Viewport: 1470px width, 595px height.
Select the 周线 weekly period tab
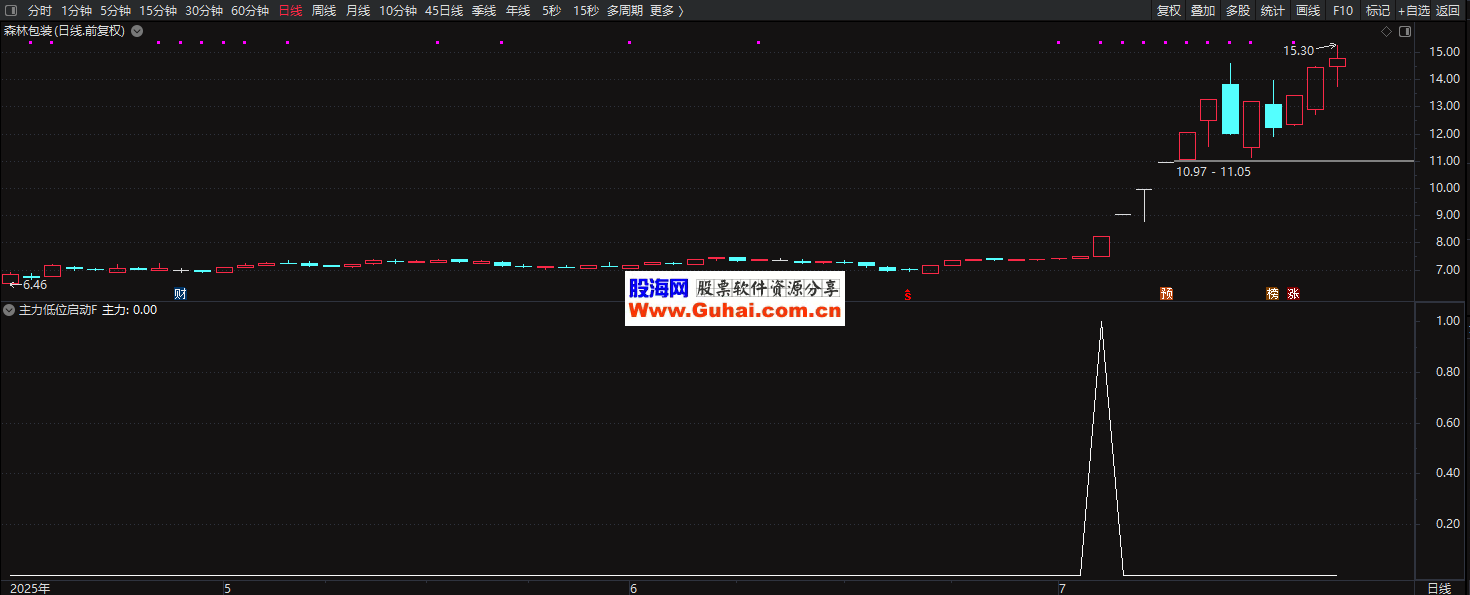coord(324,10)
